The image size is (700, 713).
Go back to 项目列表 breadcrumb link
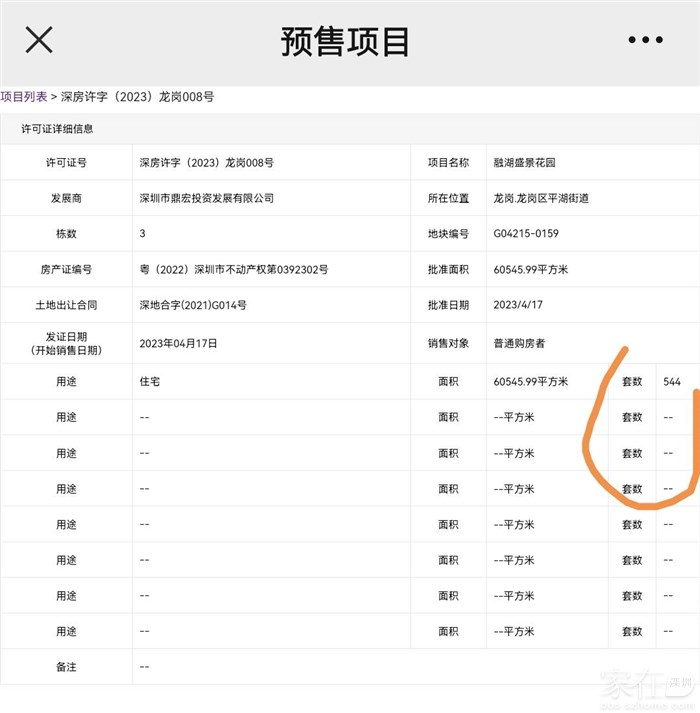24,97
